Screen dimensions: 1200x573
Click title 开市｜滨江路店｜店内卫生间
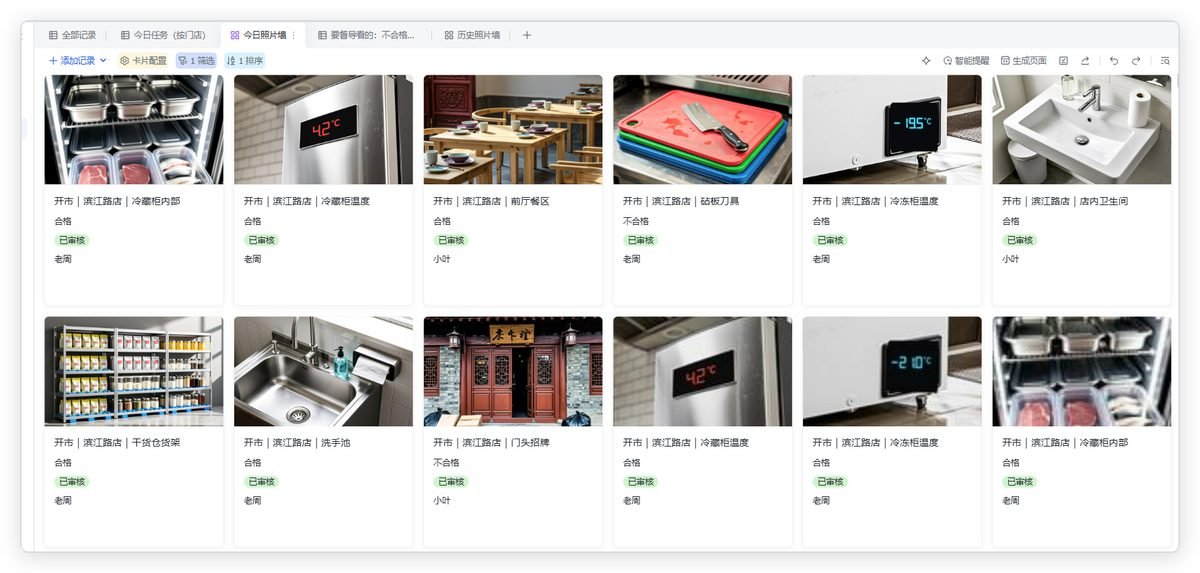click(1065, 201)
